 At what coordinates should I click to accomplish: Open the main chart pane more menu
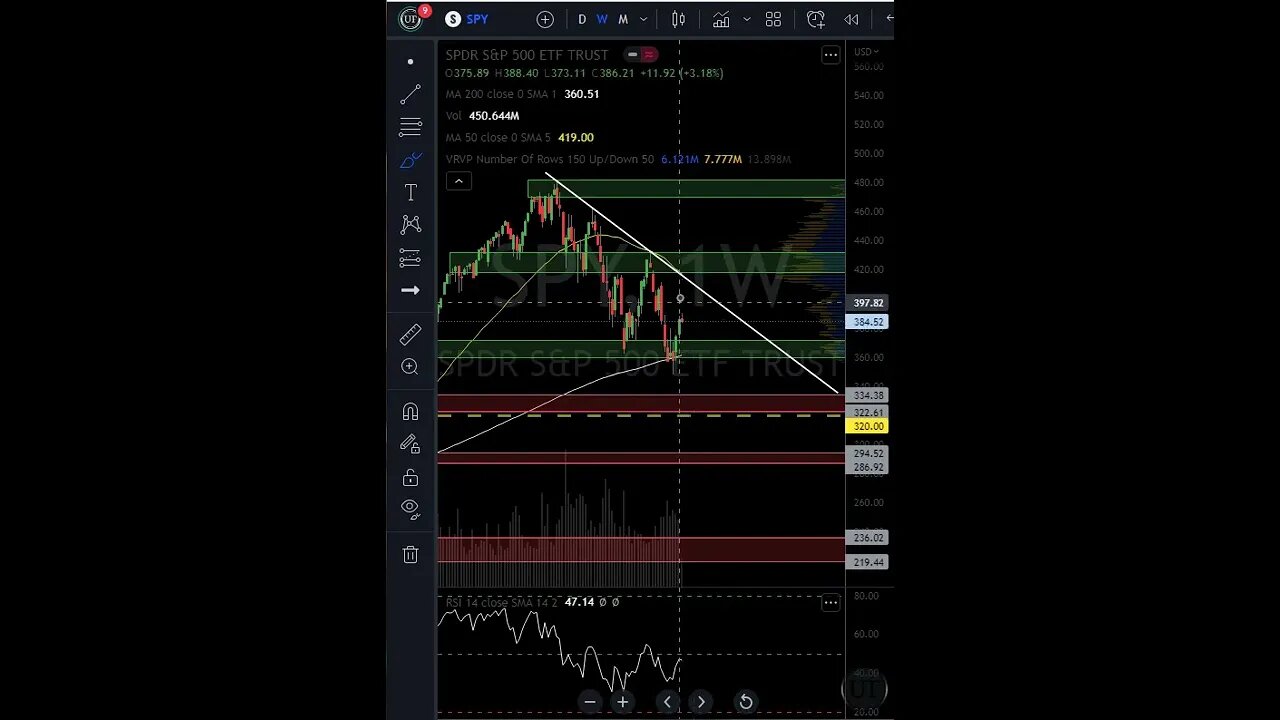(x=830, y=55)
